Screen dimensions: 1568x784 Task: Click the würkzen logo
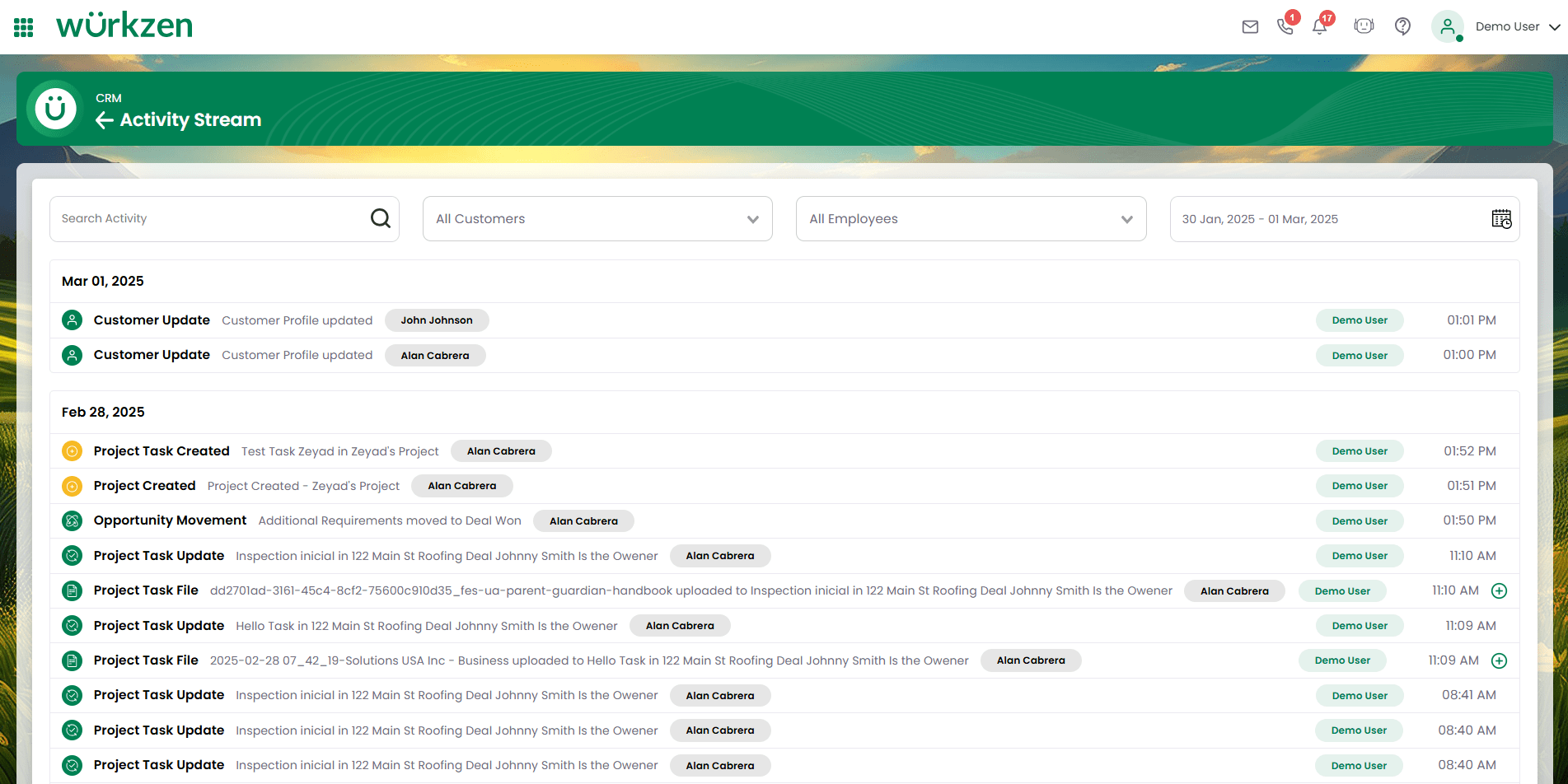pos(124,26)
